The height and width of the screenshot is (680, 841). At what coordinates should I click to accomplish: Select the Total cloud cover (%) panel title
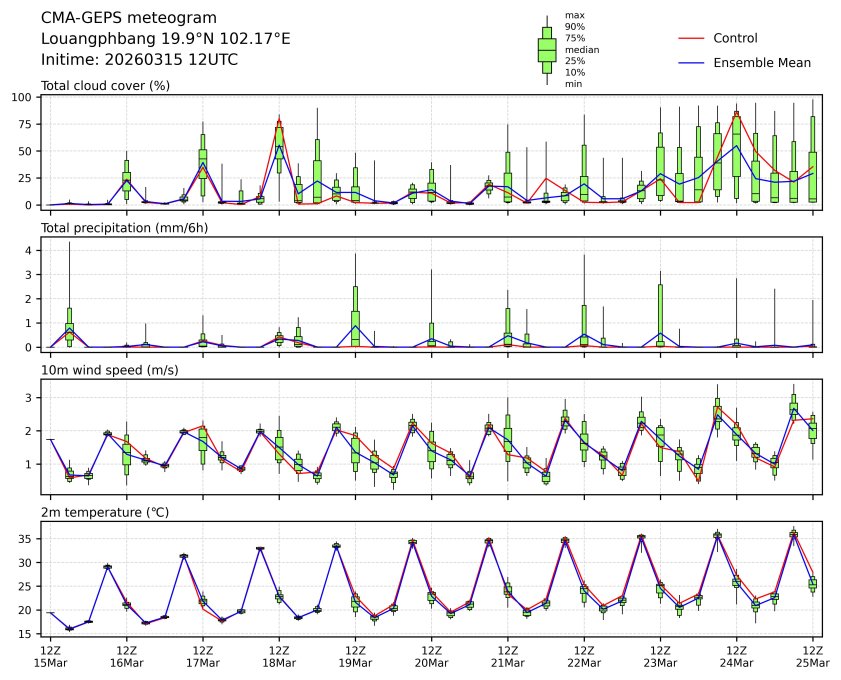click(105, 85)
